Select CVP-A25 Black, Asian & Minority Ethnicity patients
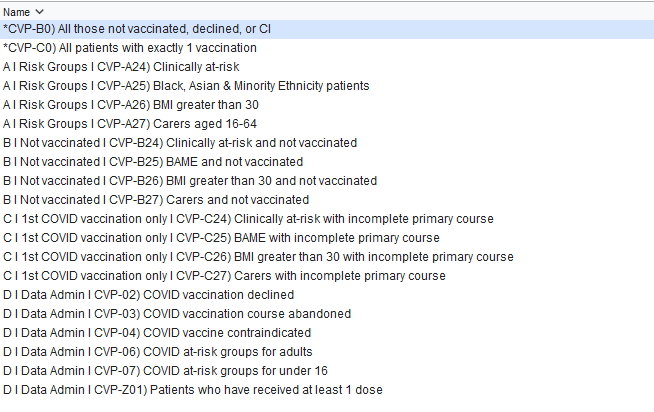Image resolution: width=654 pixels, height=412 pixels. 186,86
